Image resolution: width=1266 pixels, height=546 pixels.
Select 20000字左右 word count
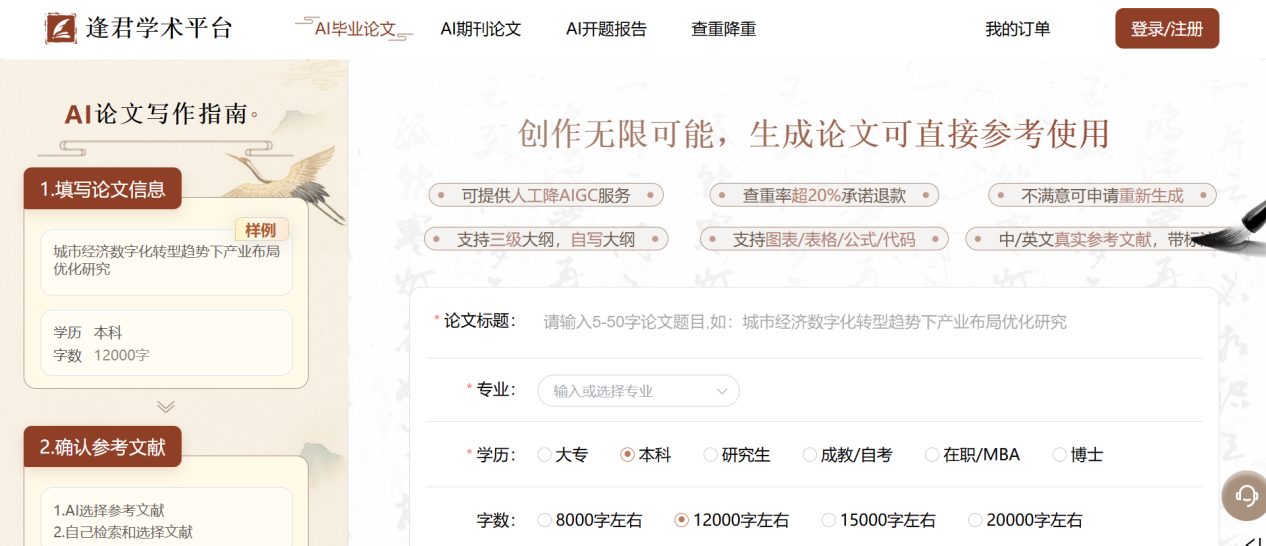pyautogui.click(x=1025, y=520)
